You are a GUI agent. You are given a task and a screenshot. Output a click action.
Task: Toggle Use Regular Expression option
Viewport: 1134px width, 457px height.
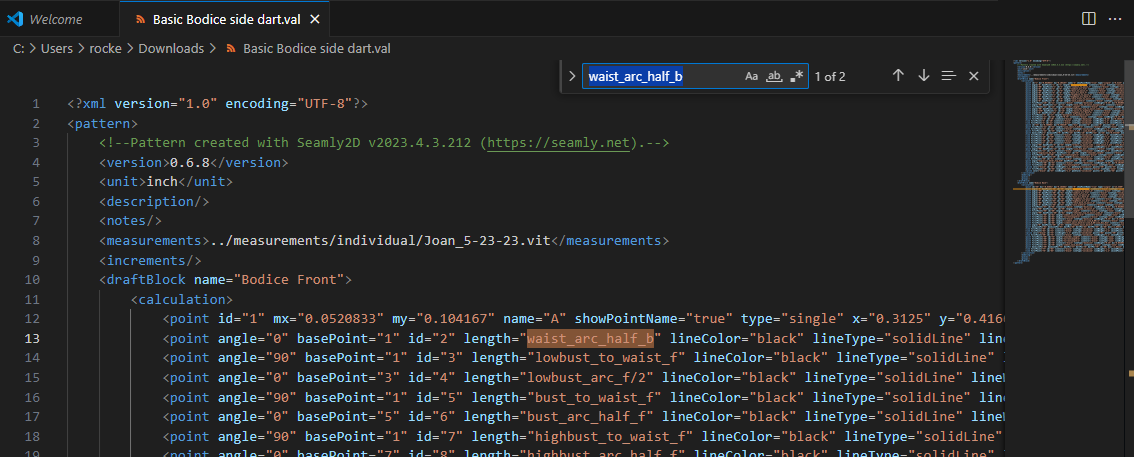coord(797,76)
